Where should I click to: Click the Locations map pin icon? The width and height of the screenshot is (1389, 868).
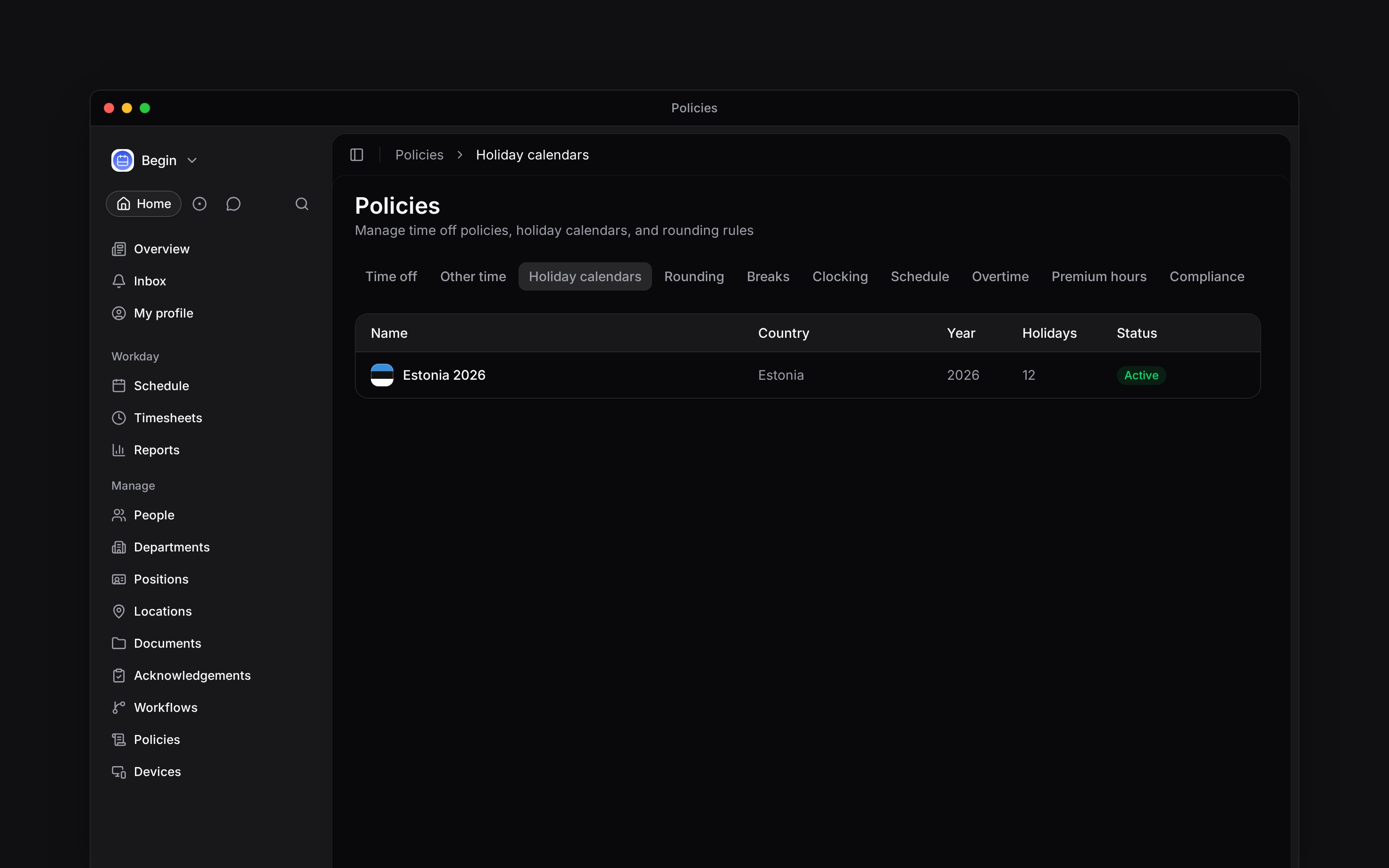coord(119,611)
